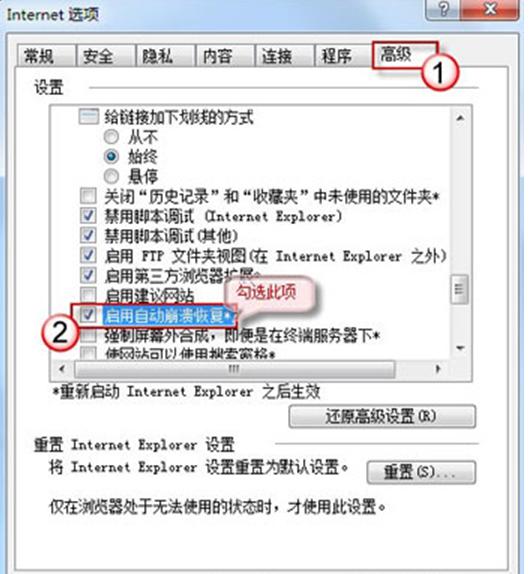Click the underline links category icon
This screenshot has width=530, height=574.
(x=89, y=117)
